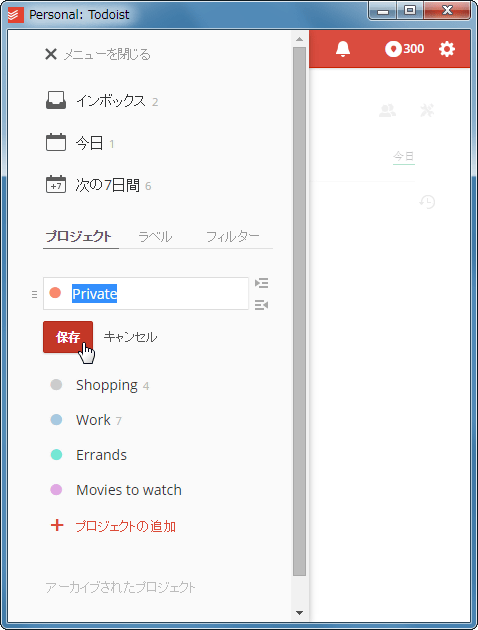Open the 次の7日間 view
This screenshot has width=478, height=630.
pos(107,185)
